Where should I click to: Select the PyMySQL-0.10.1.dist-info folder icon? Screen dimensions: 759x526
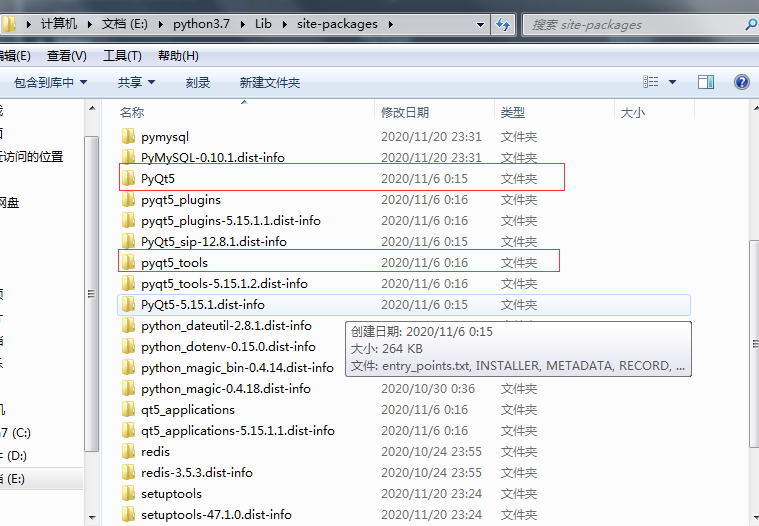pos(128,157)
